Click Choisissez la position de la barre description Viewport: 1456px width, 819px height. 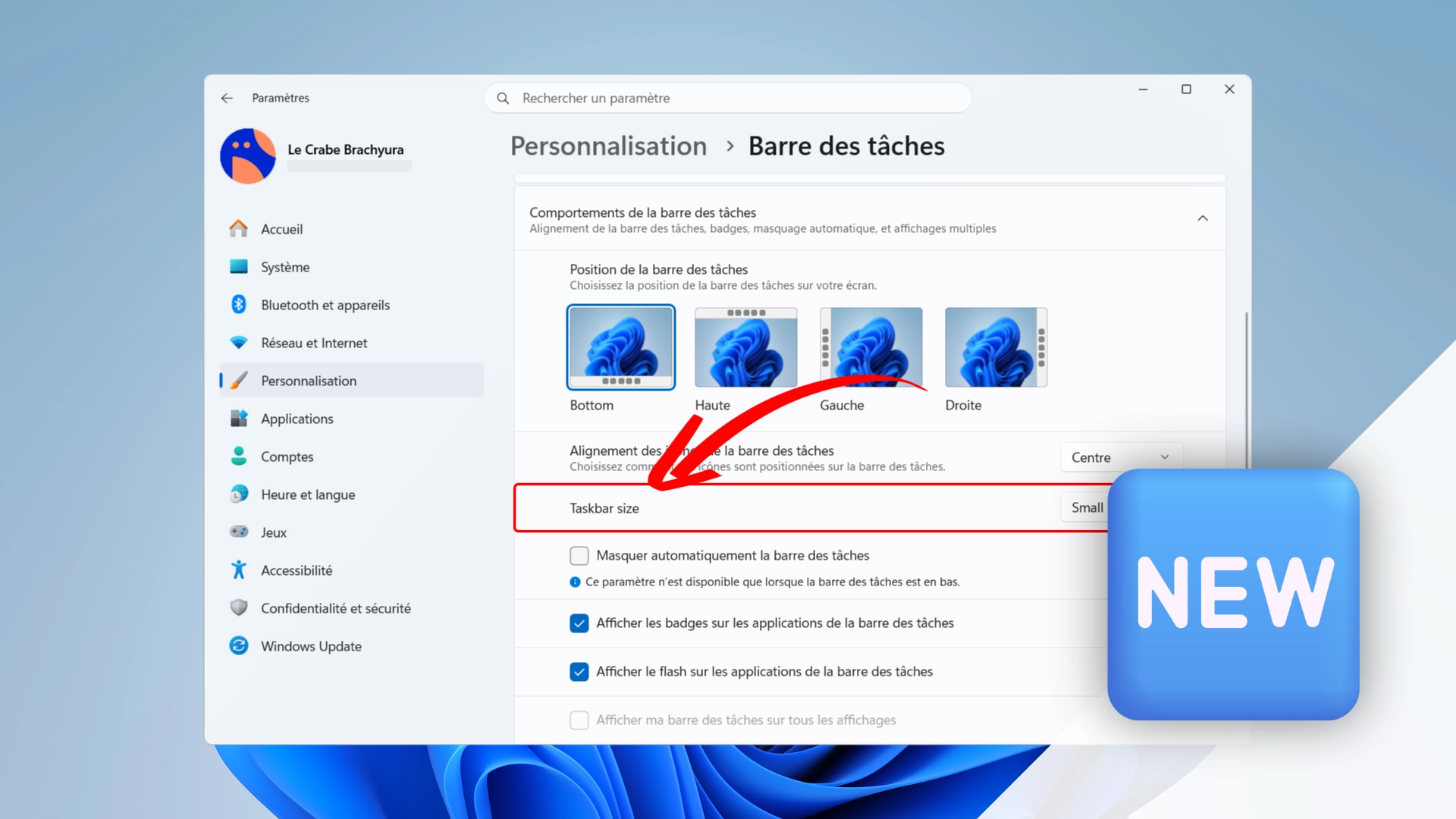[723, 286]
